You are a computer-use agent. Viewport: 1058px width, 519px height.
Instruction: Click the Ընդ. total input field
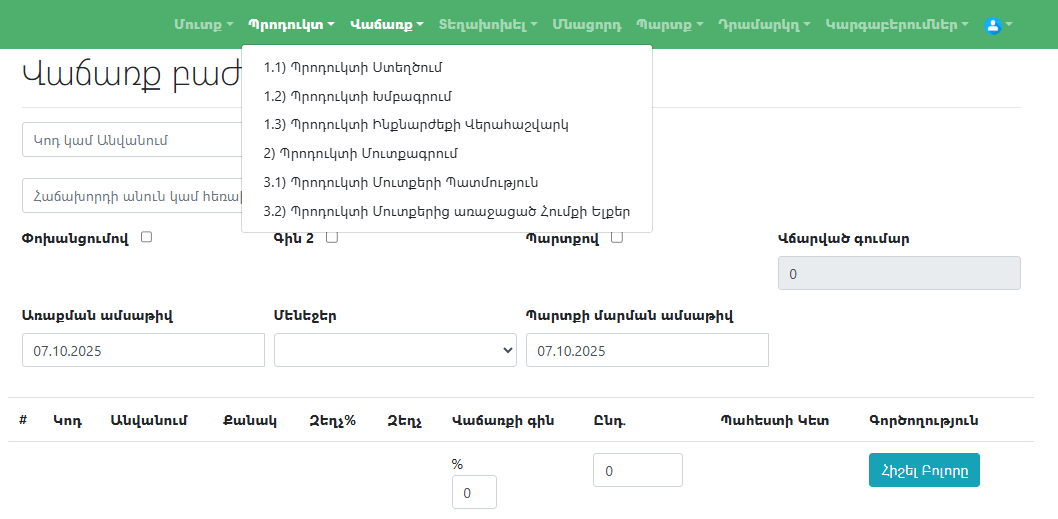[637, 471]
